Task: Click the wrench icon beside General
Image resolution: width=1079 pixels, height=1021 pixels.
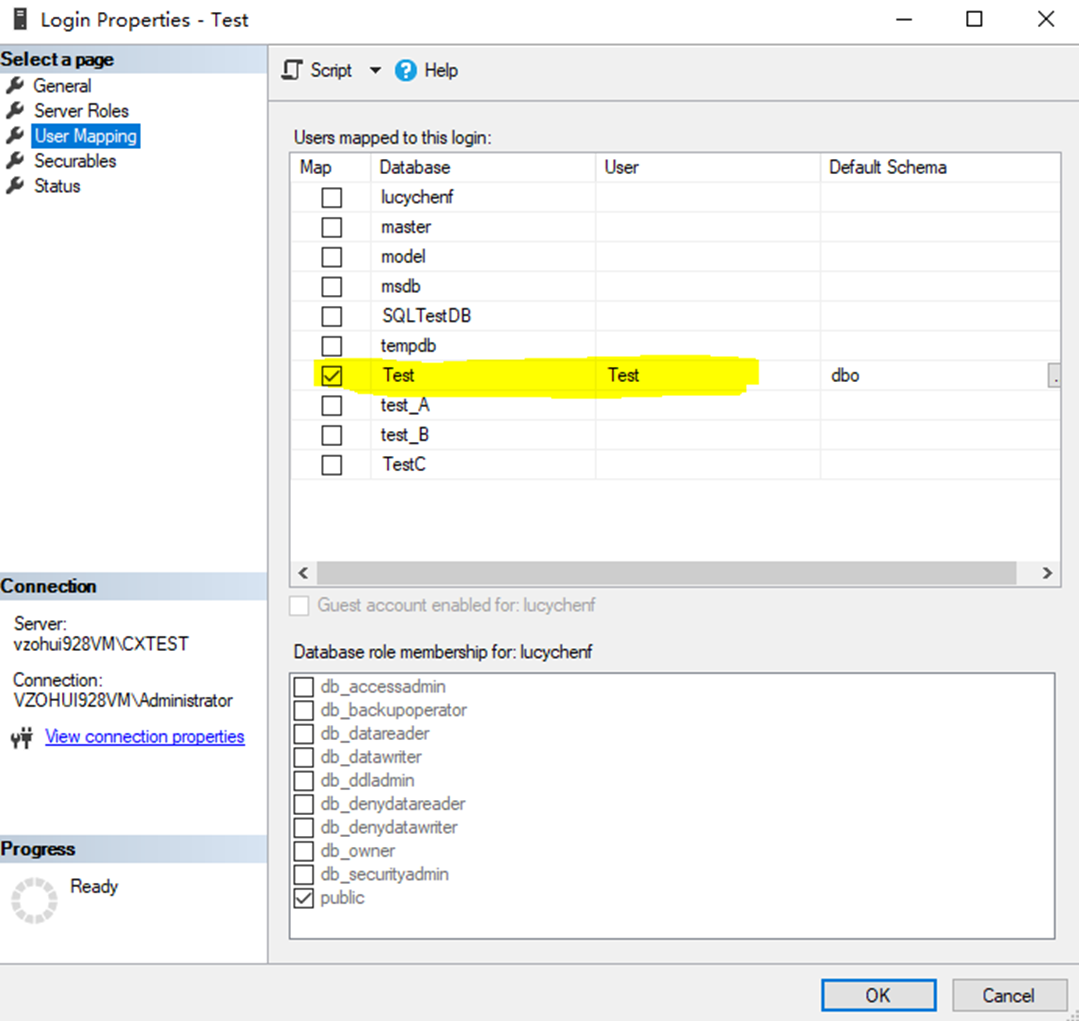Action: pos(15,85)
